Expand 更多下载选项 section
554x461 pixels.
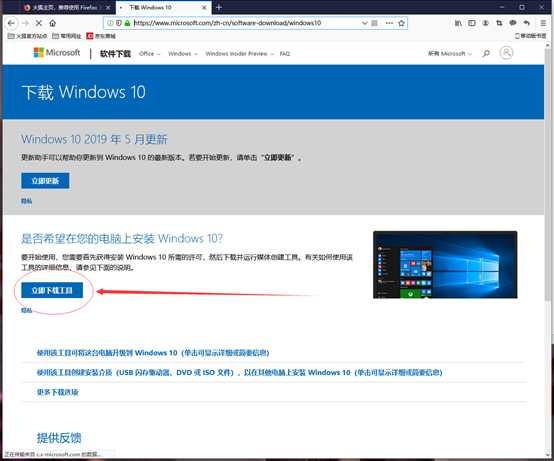coord(58,392)
